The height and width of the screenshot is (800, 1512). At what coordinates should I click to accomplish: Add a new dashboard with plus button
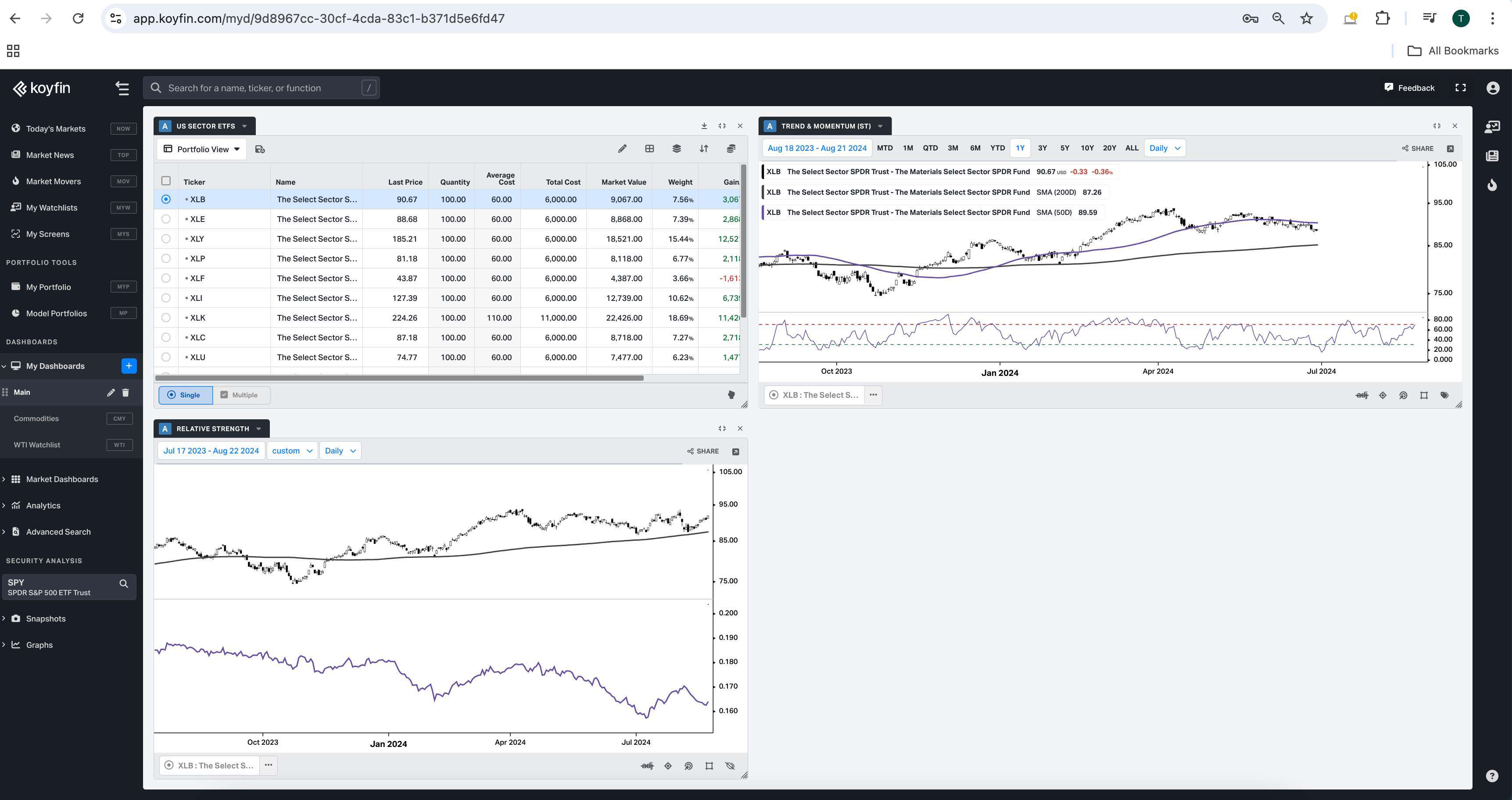click(x=129, y=366)
